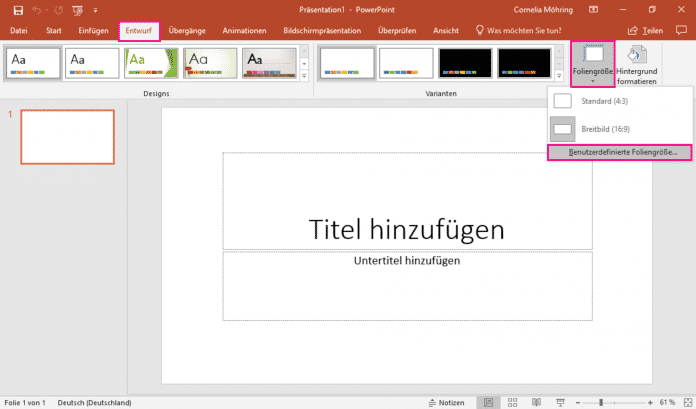Open Hintergrund formatieren tool
Viewport: 696px width, 409px height.
(x=636, y=62)
